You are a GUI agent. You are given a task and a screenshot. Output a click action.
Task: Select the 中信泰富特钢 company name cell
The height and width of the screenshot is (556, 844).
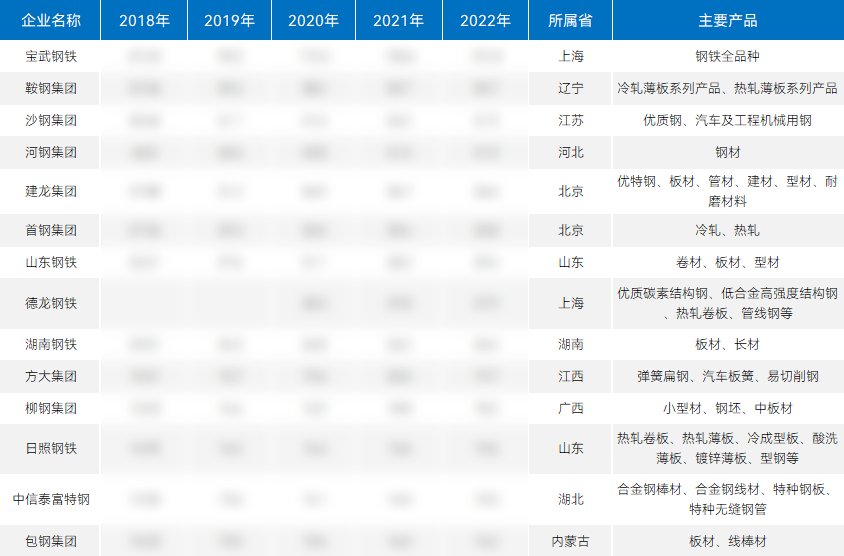coord(50,499)
